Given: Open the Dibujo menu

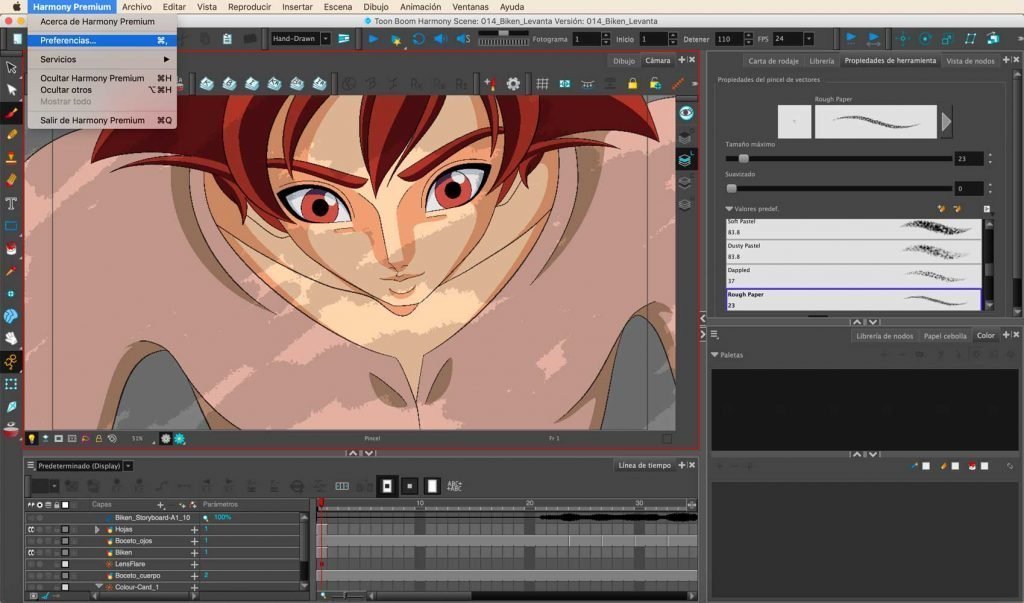Looking at the screenshot, I should (x=376, y=7).
